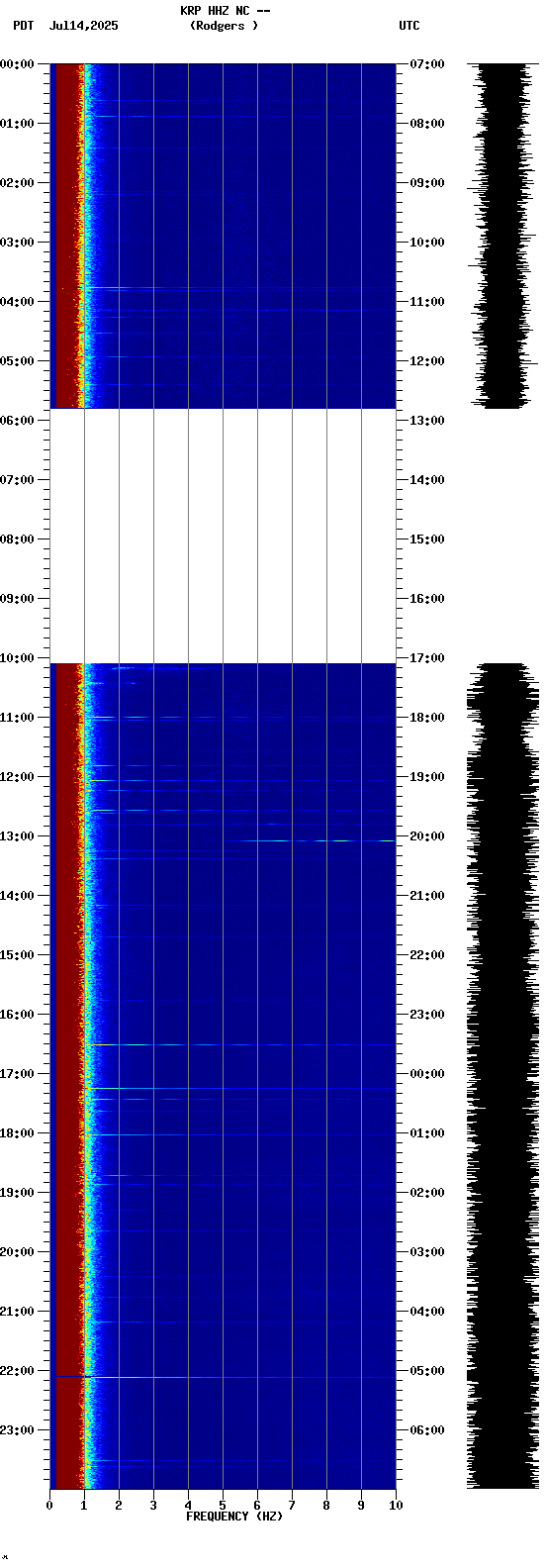
Task: Click the 19:00 label on UTC axis
Action: tap(427, 777)
